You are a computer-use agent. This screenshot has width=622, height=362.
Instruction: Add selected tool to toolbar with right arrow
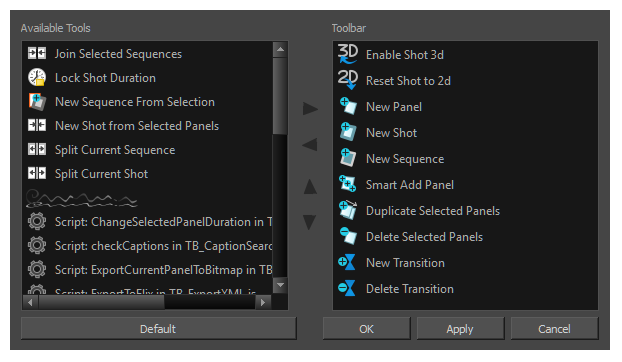tap(310, 109)
